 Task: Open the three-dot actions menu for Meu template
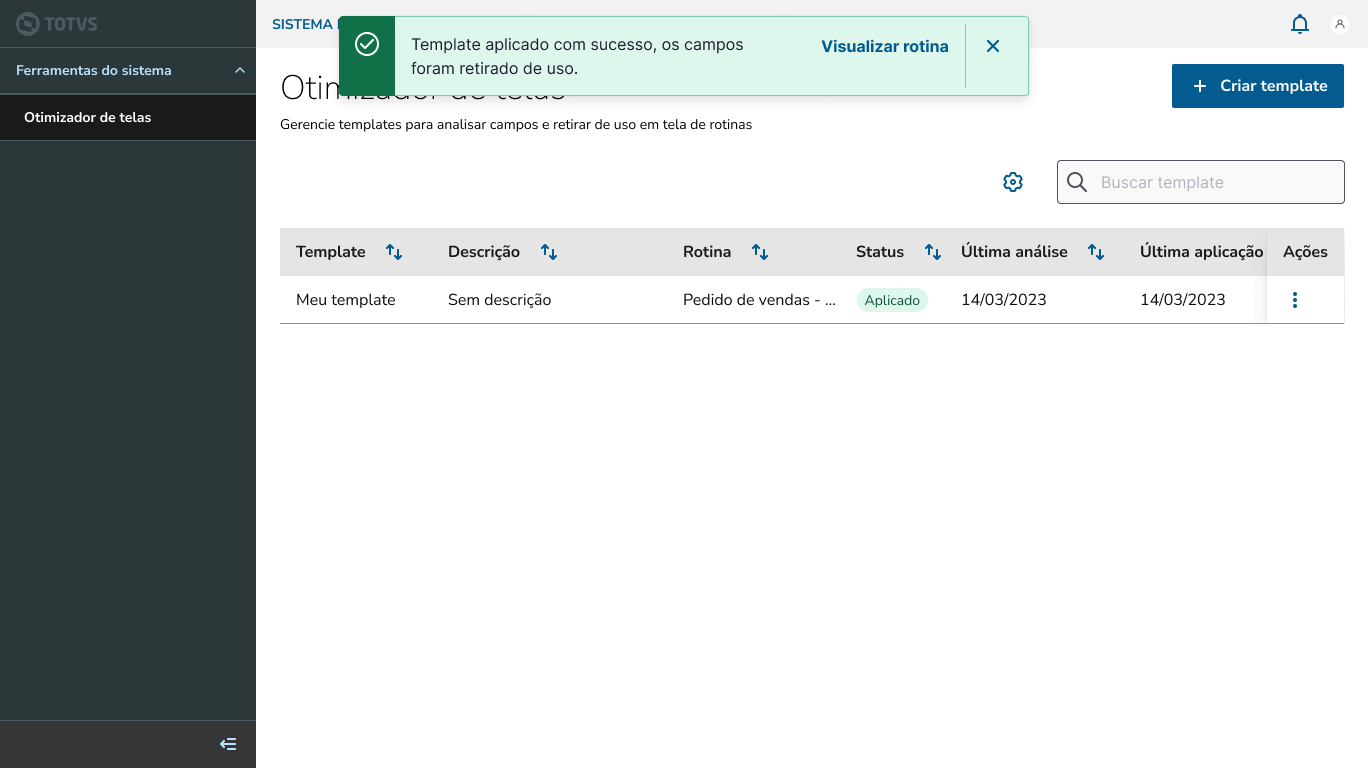click(x=1295, y=300)
